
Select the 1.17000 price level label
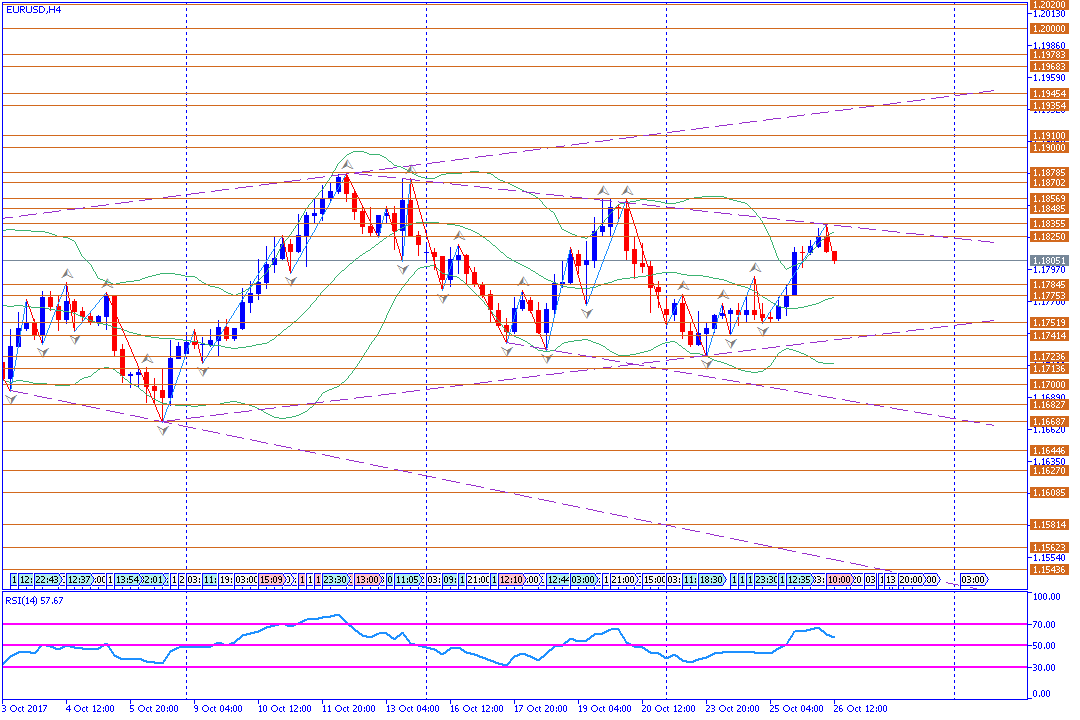point(1048,384)
